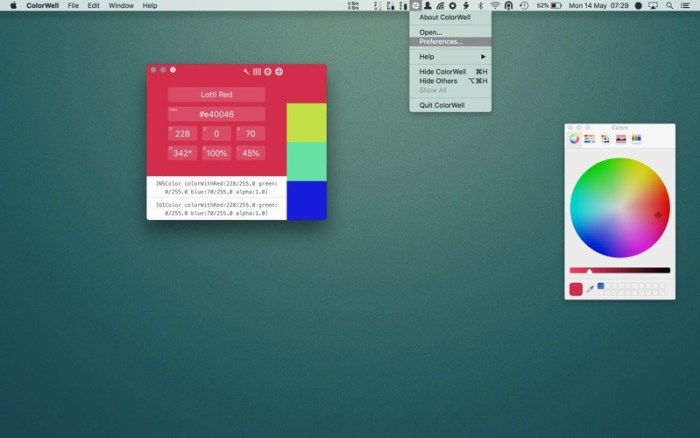Open the wrench settings icon in ColorWell
The width and height of the screenshot is (700, 438).
(x=246, y=71)
